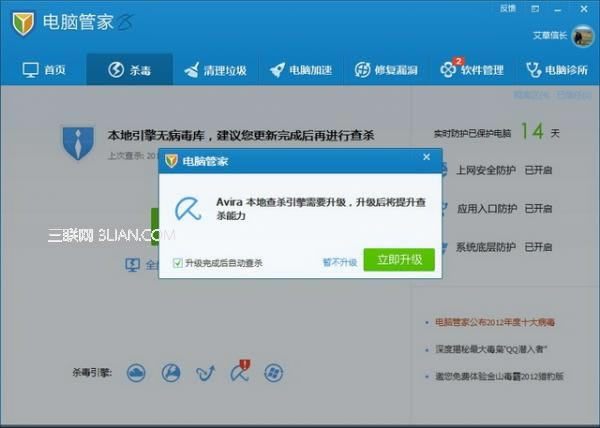Click the user avatar at top right

click(582, 36)
